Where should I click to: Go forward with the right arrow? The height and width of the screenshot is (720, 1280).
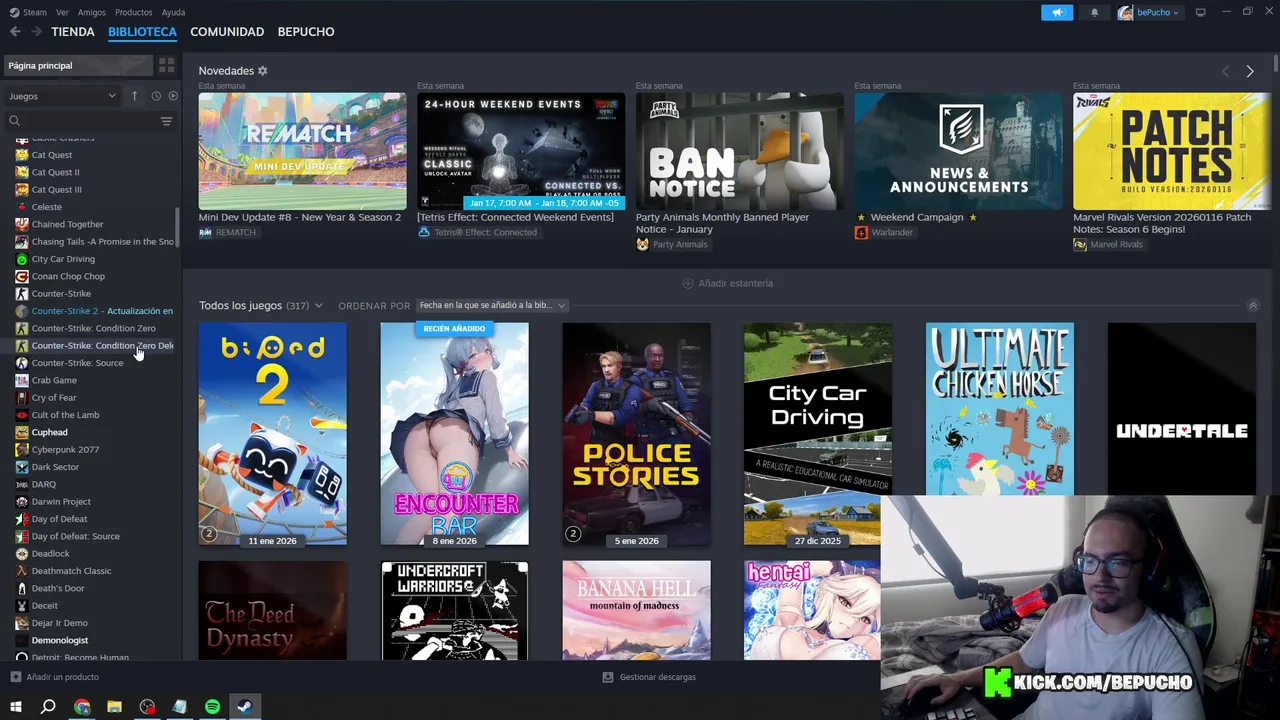click(36, 32)
